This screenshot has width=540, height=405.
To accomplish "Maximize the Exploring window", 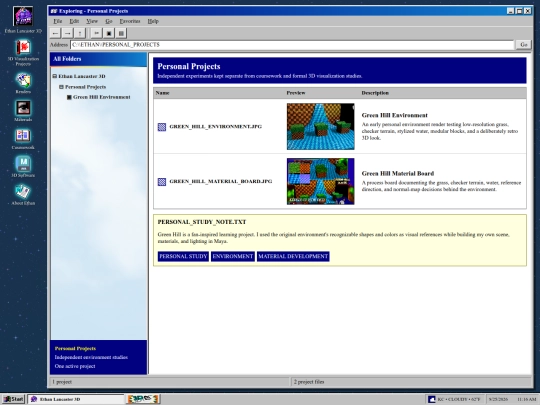I will 519,11.
